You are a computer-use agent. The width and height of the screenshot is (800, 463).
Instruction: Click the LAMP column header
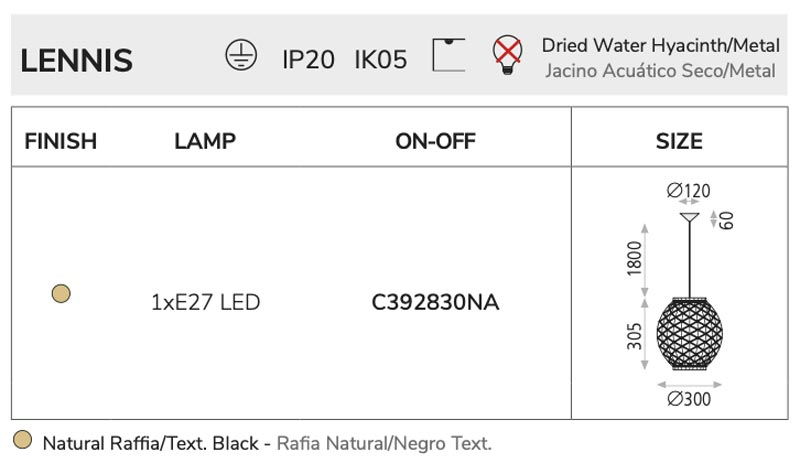(205, 141)
